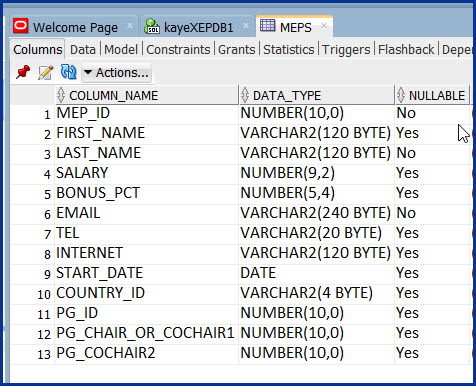Click the nullable No cell for EMAIL

click(x=432, y=214)
